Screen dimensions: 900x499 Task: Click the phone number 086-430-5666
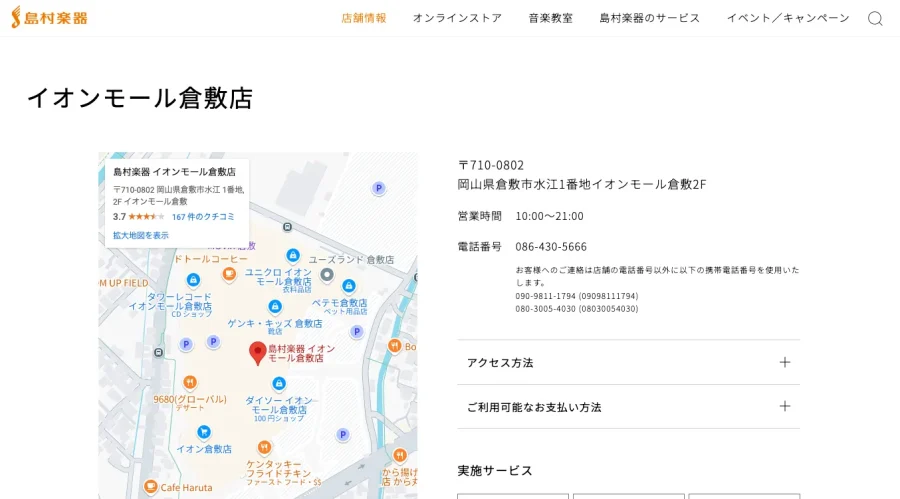coord(551,246)
